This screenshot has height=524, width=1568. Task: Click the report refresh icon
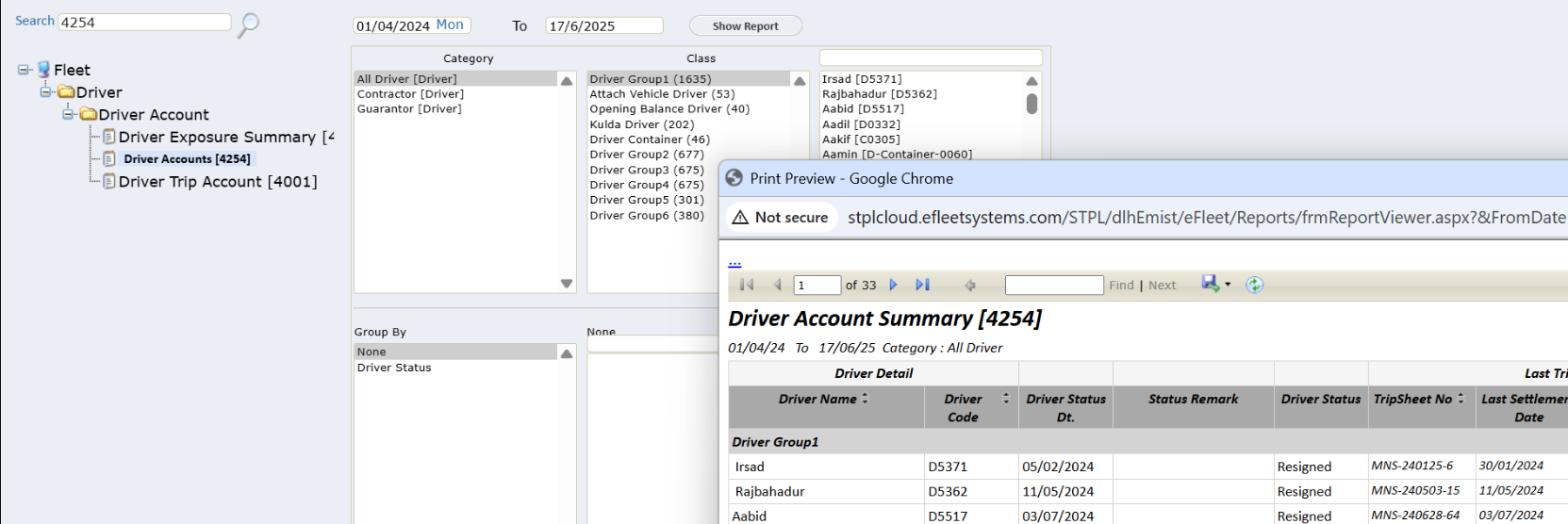1254,285
